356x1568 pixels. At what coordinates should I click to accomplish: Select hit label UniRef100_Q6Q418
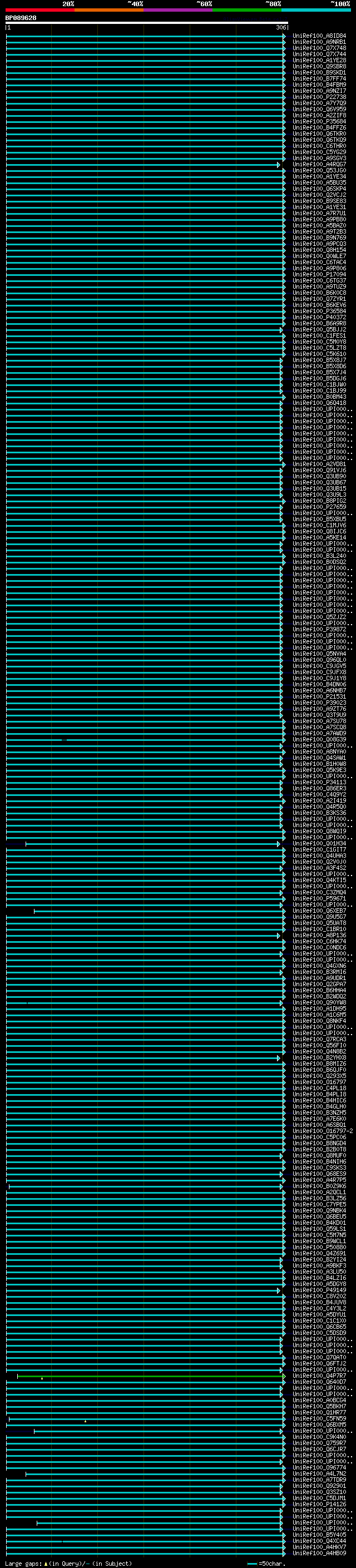pyautogui.click(x=319, y=403)
